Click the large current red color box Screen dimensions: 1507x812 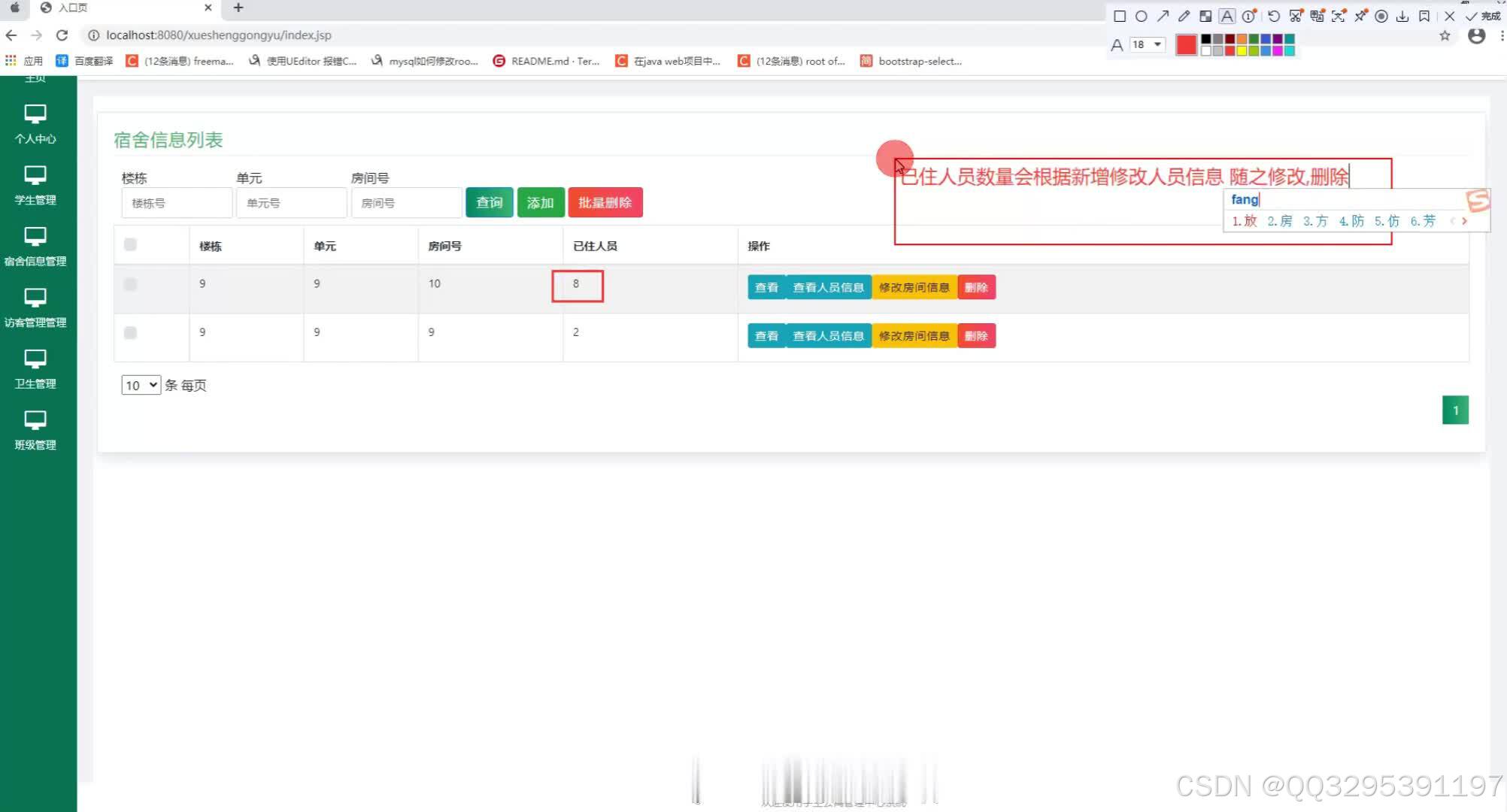click(x=1186, y=45)
